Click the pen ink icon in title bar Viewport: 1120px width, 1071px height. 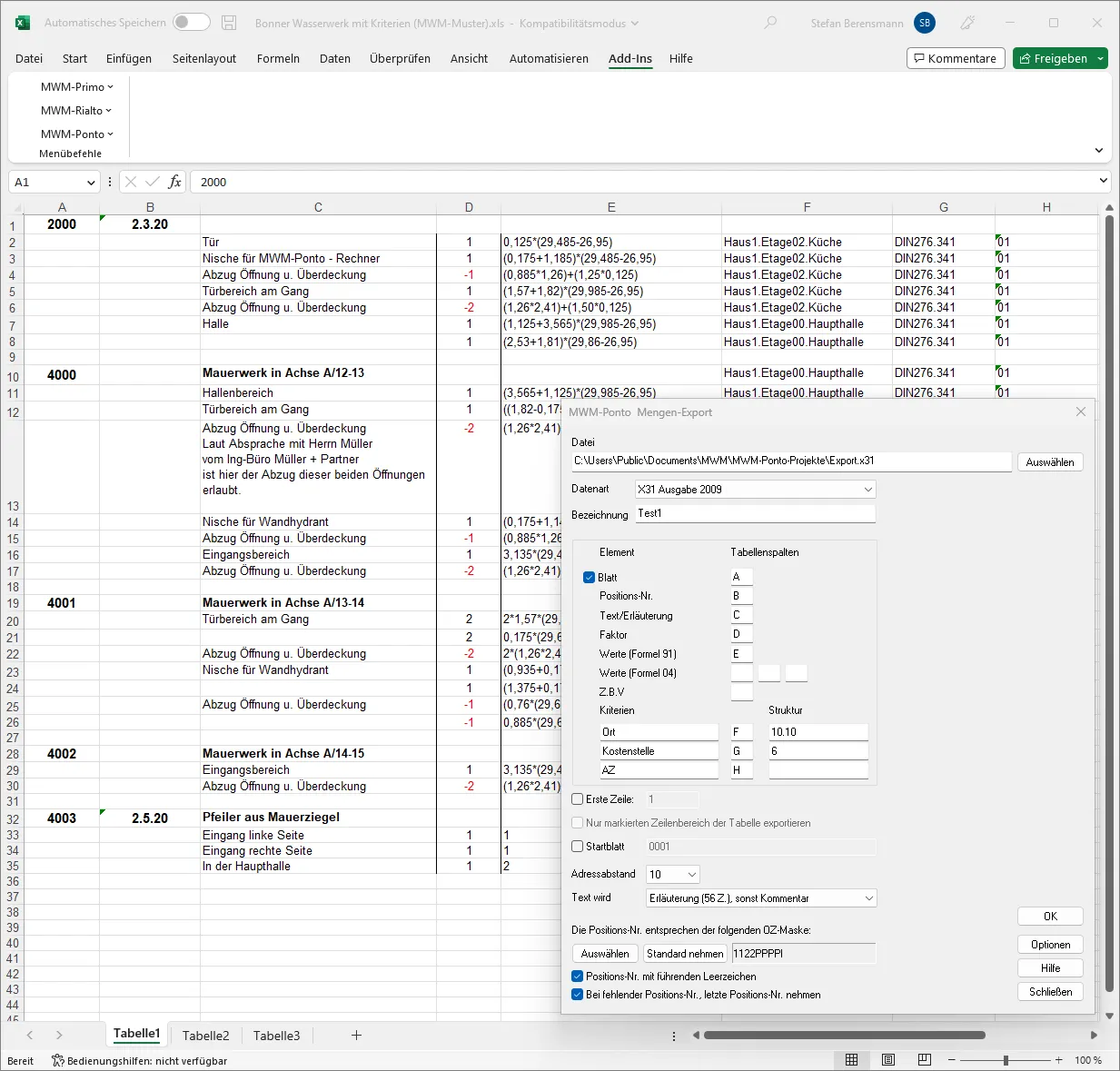[968, 23]
